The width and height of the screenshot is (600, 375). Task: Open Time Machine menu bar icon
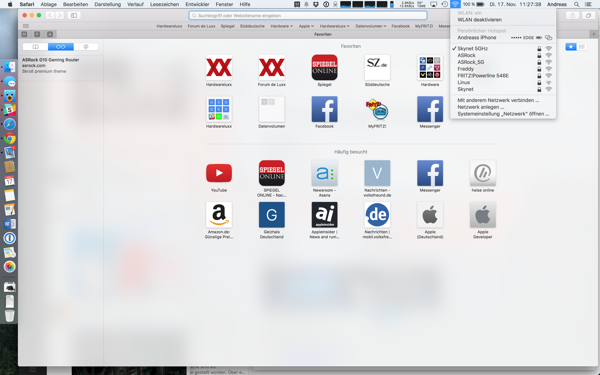point(444,4)
